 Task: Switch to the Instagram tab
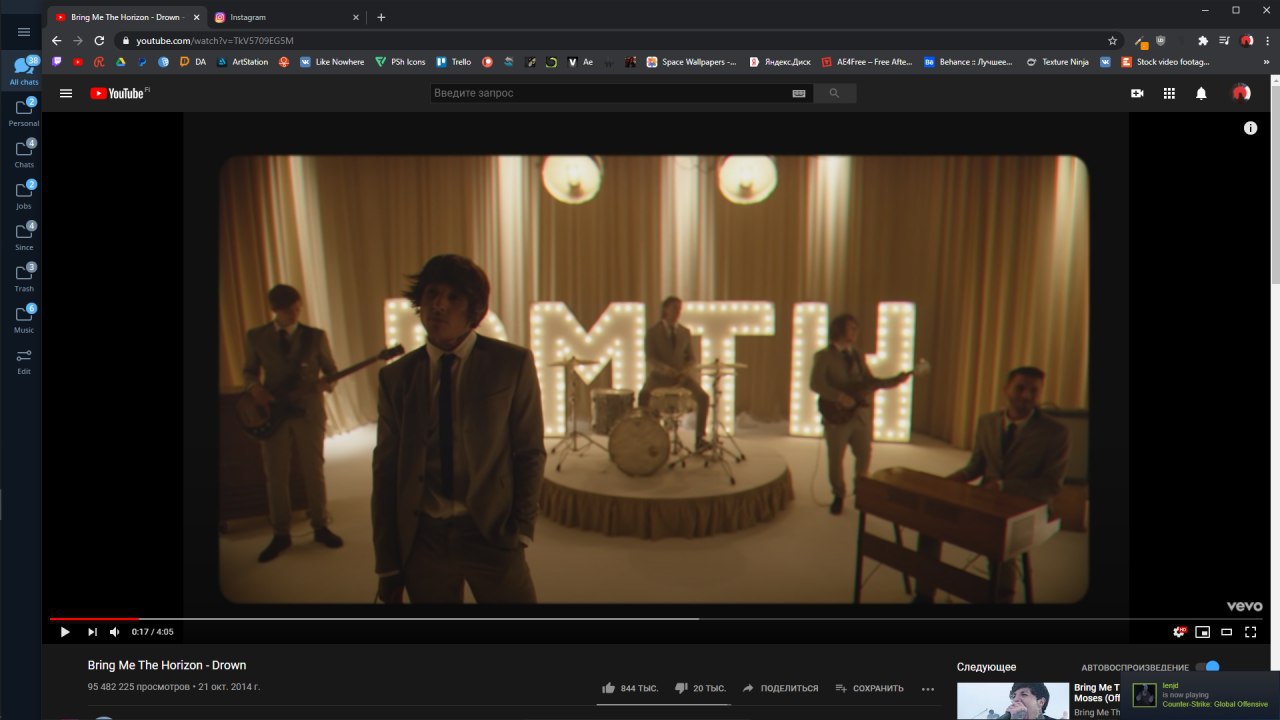pyautogui.click(x=285, y=17)
